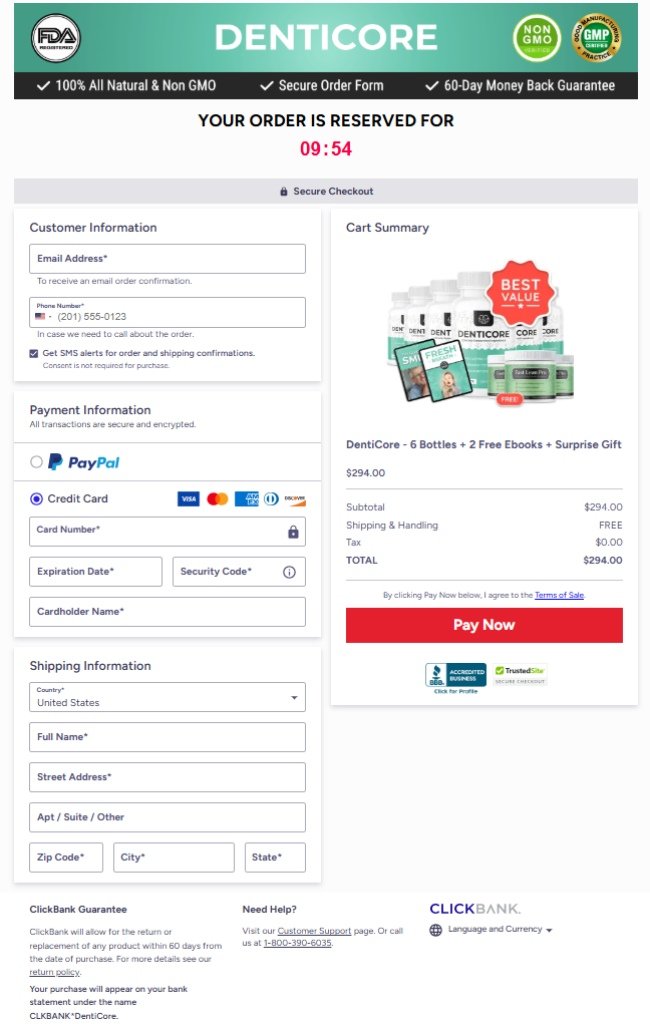Image resolution: width=650 pixels, height=1024 pixels.
Task: Click the TrustedSite secure checkout badge
Action: (518, 673)
